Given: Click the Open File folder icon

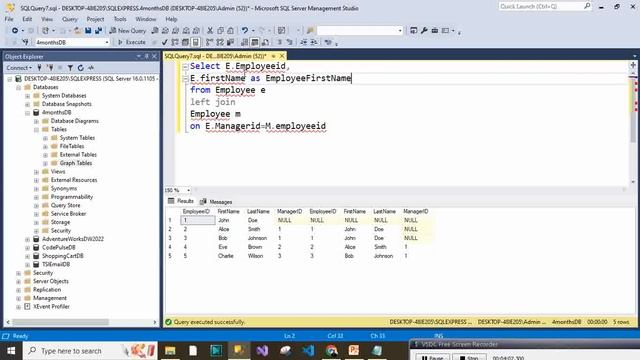Looking at the screenshot, I should (x=77, y=31).
